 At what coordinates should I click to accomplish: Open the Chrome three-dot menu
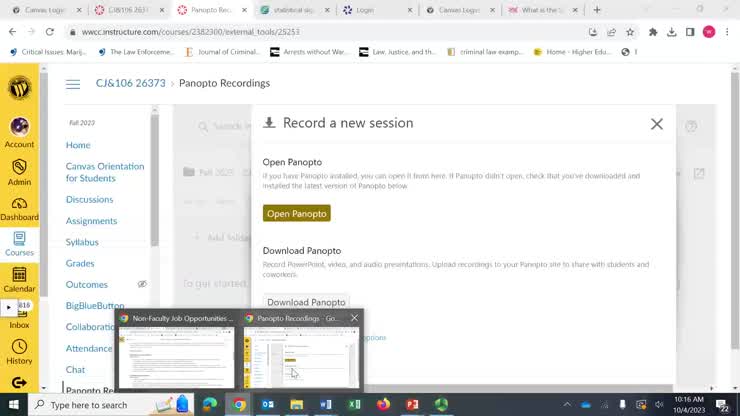click(x=727, y=32)
